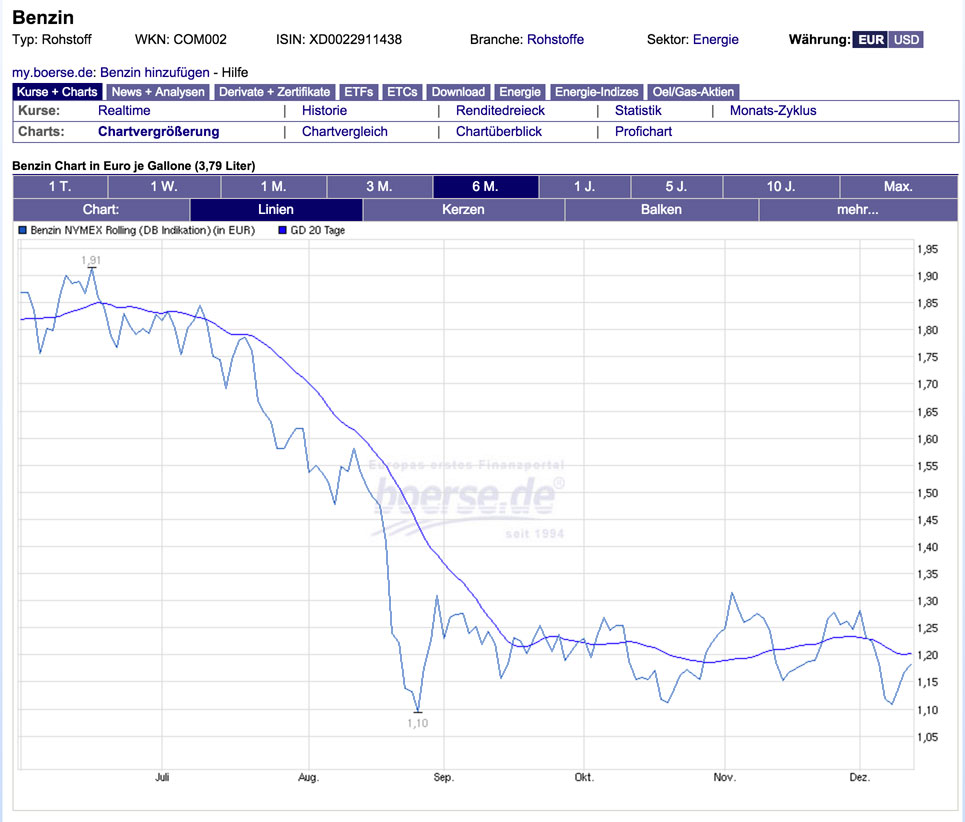Select the Max. time range
Viewport: 965px width, 822px height.
point(899,186)
